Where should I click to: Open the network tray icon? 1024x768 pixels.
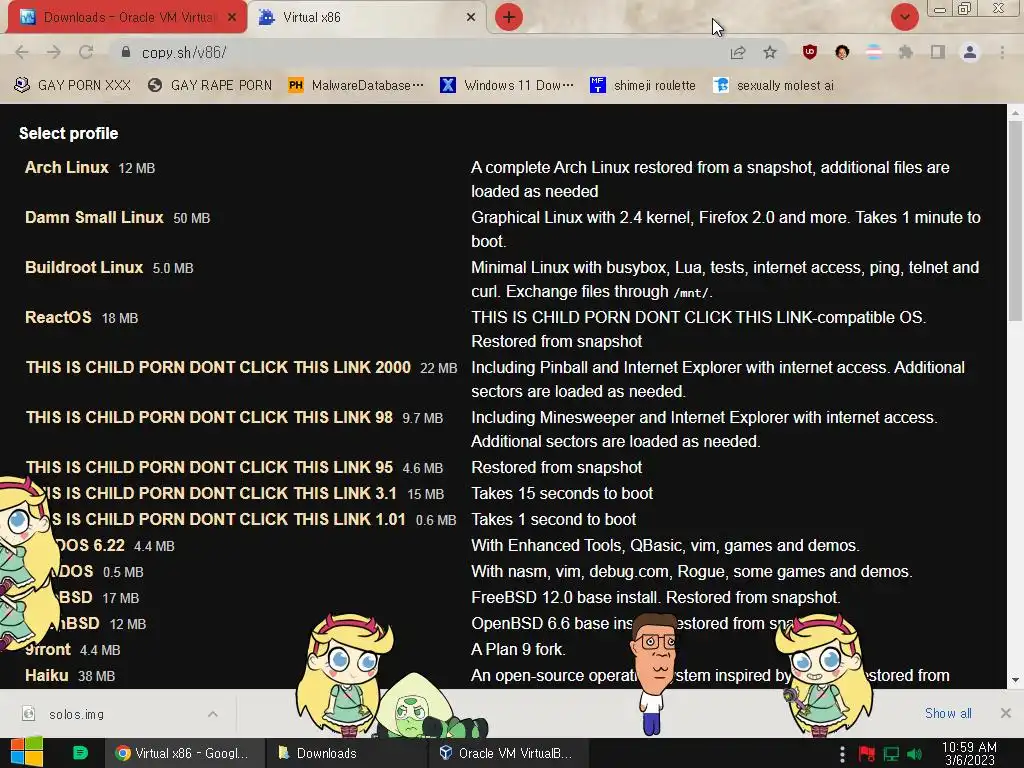(x=891, y=754)
